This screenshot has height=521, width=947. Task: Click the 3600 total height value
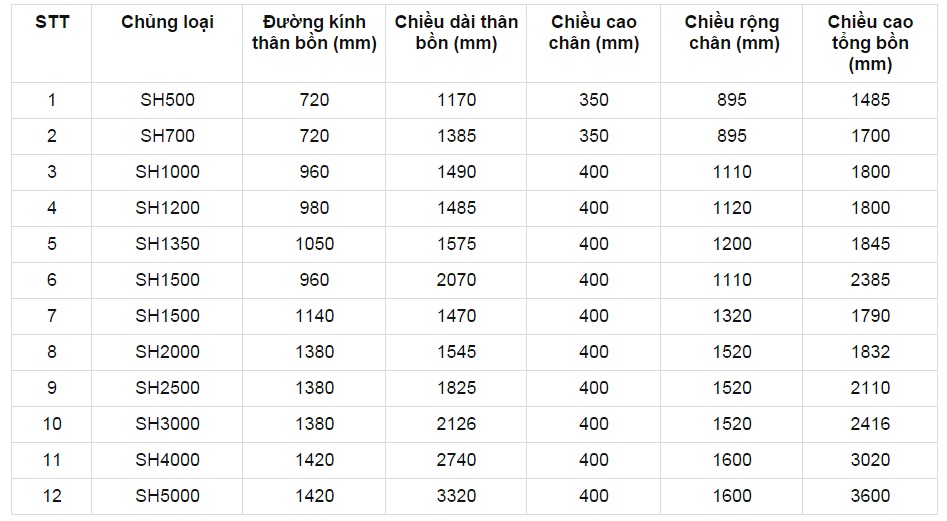click(869, 496)
